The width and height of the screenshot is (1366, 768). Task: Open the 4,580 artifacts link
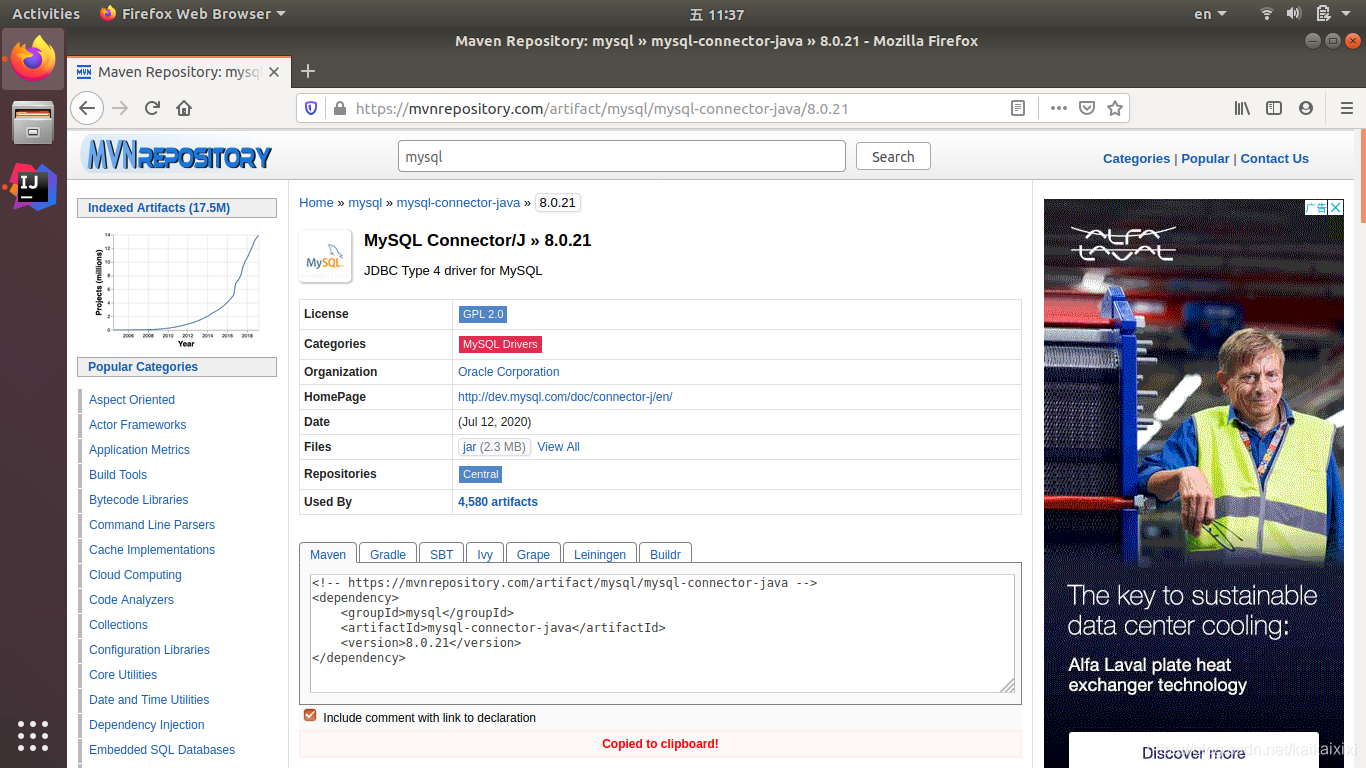[498, 501]
